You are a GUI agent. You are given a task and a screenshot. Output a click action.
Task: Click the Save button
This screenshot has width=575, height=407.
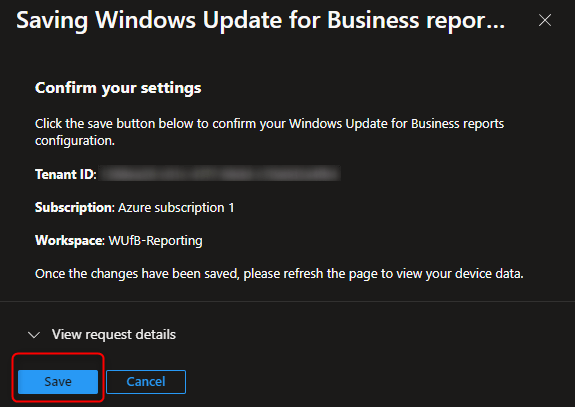pyautogui.click(x=58, y=382)
